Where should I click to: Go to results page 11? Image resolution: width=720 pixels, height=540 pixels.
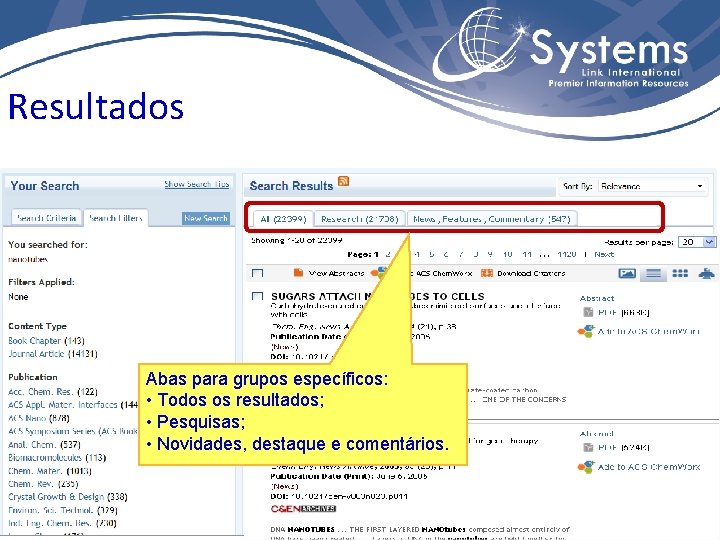point(527,254)
